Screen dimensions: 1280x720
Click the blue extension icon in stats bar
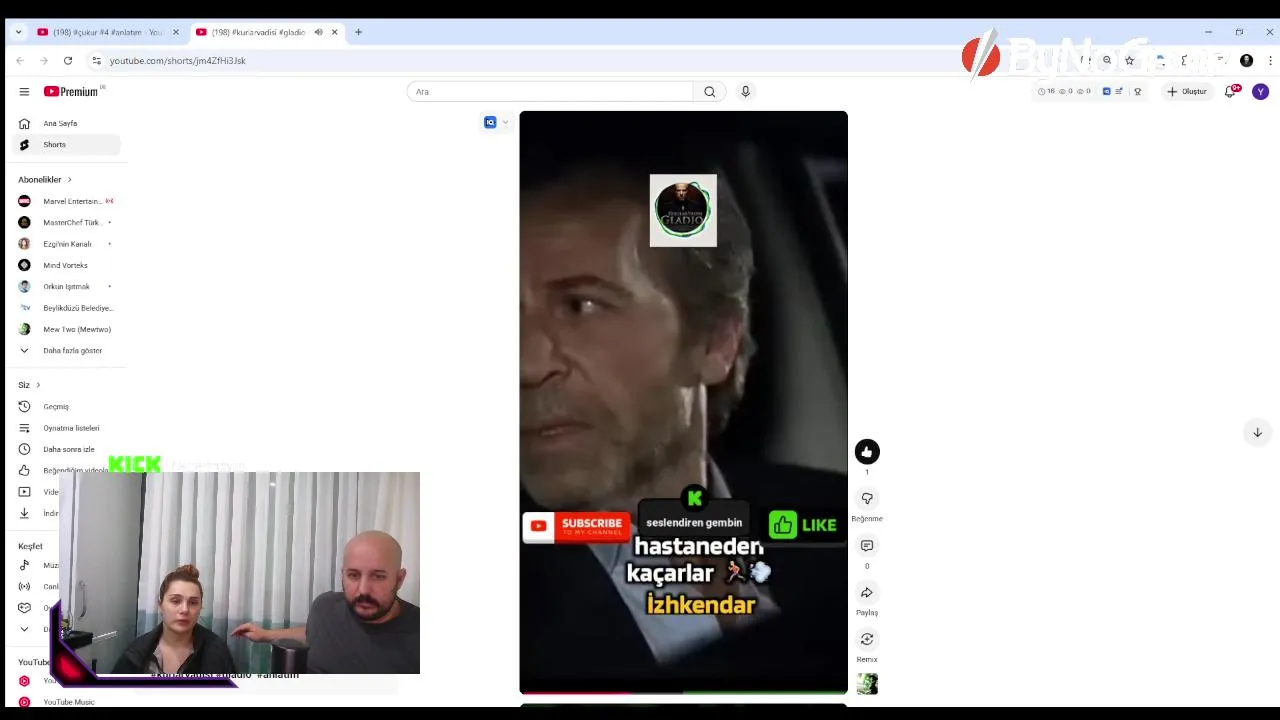[1106, 91]
